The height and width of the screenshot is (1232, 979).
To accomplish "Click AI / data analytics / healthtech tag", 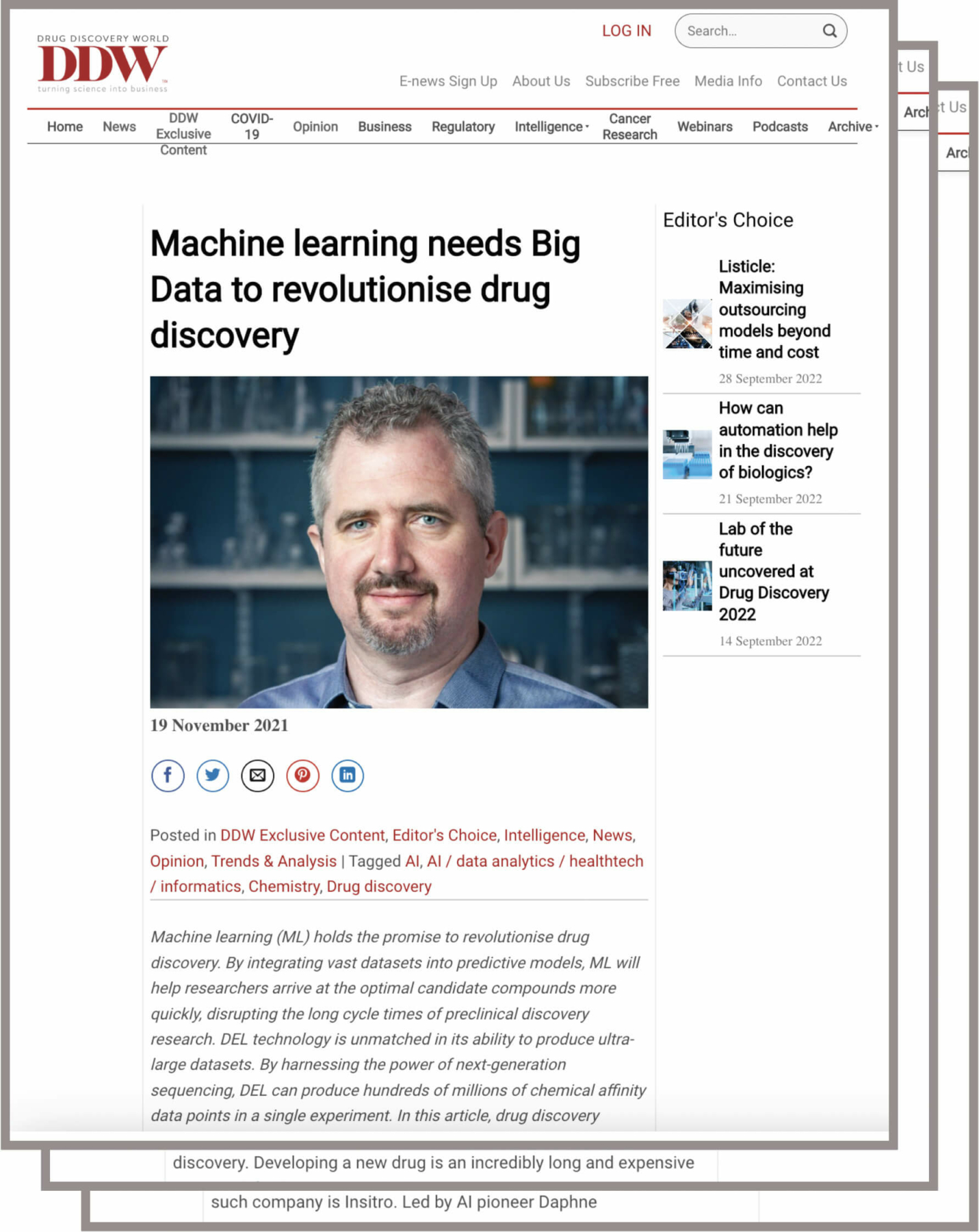I will pyautogui.click(x=397, y=873).
